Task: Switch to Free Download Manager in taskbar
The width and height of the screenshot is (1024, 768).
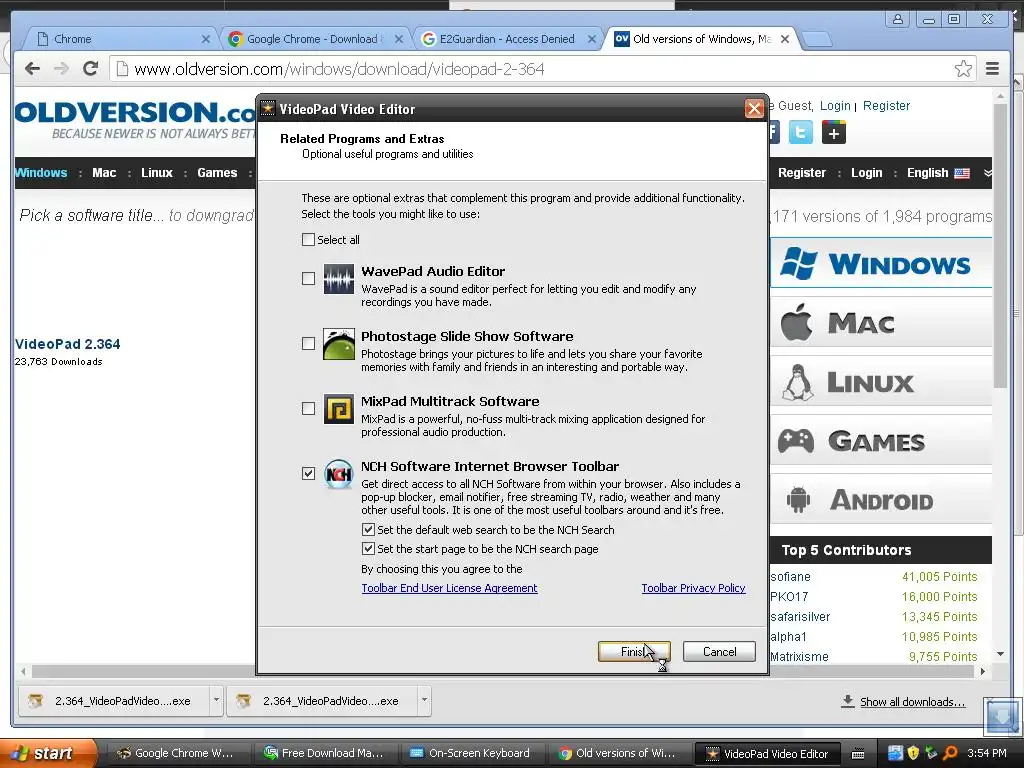Action: tap(325, 753)
